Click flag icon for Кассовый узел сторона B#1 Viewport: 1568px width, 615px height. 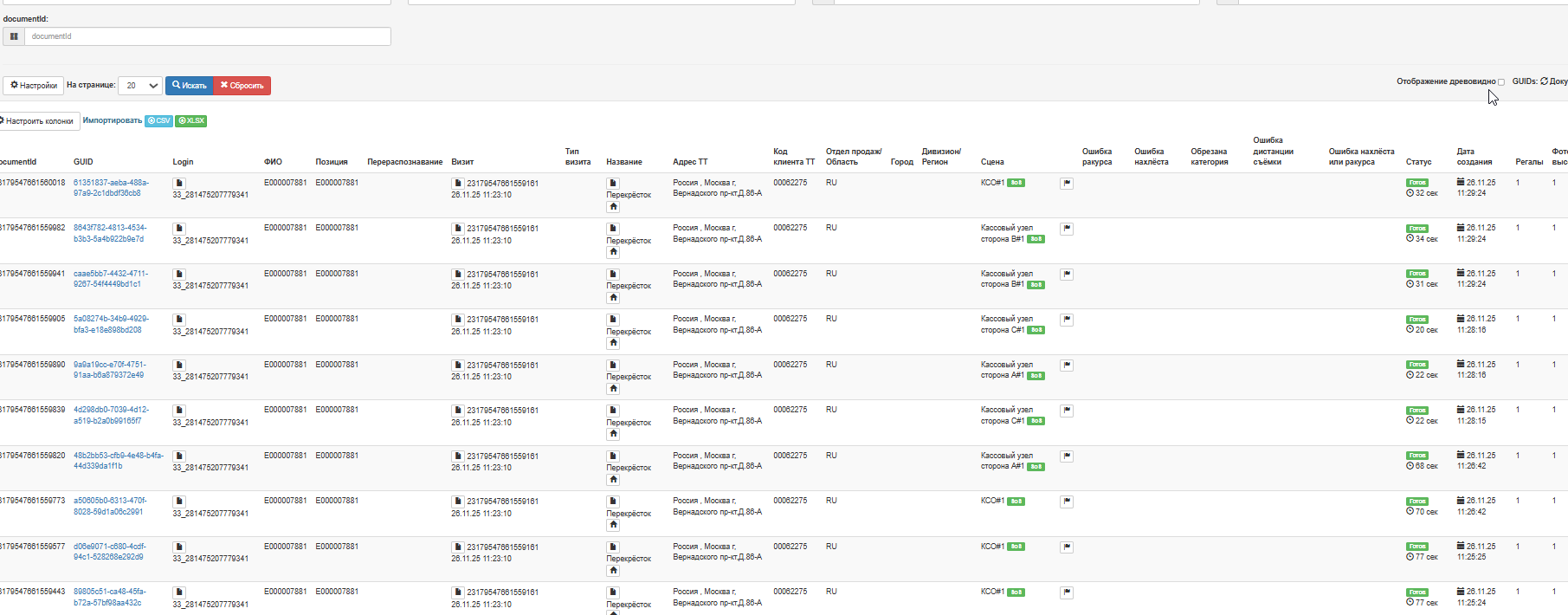tap(1067, 229)
